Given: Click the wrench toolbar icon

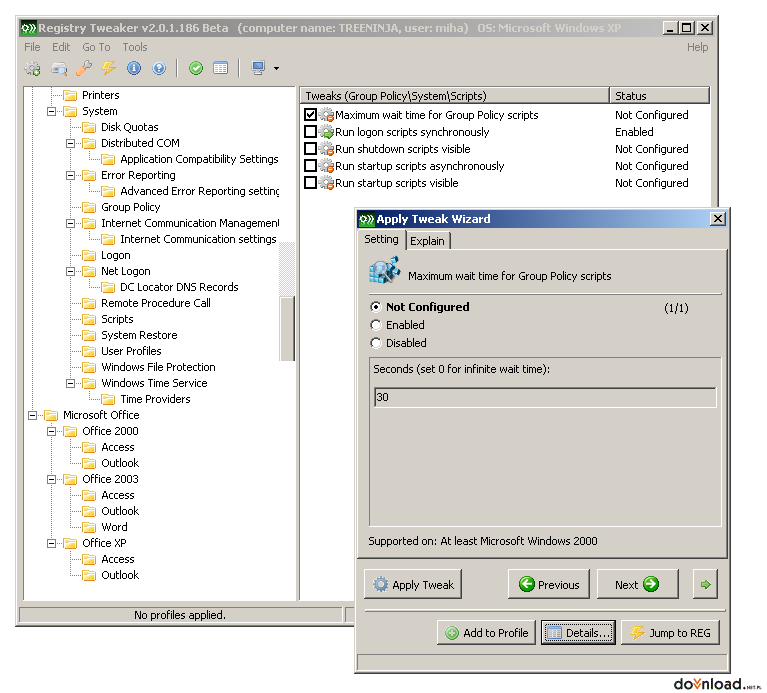Looking at the screenshot, I should 84,68.
